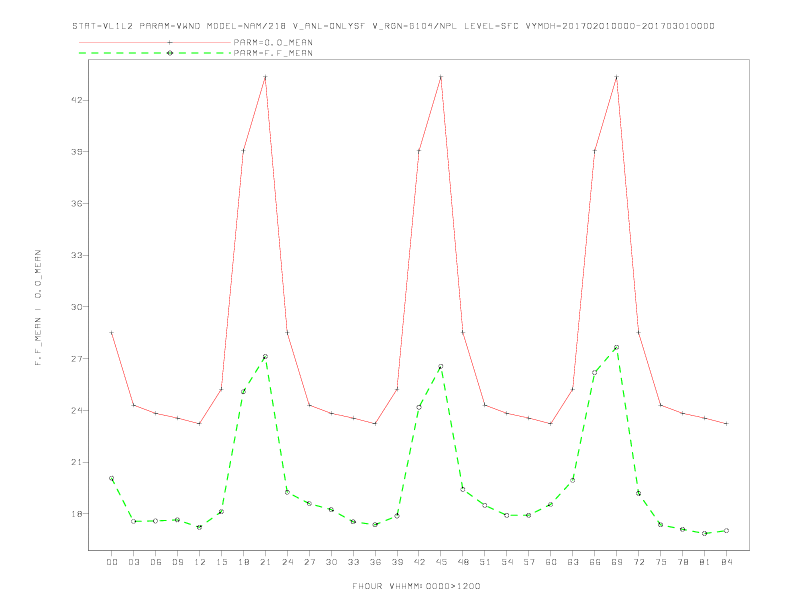
Task: Click x-axis forecast hour label 78
Action: [x=682, y=562]
